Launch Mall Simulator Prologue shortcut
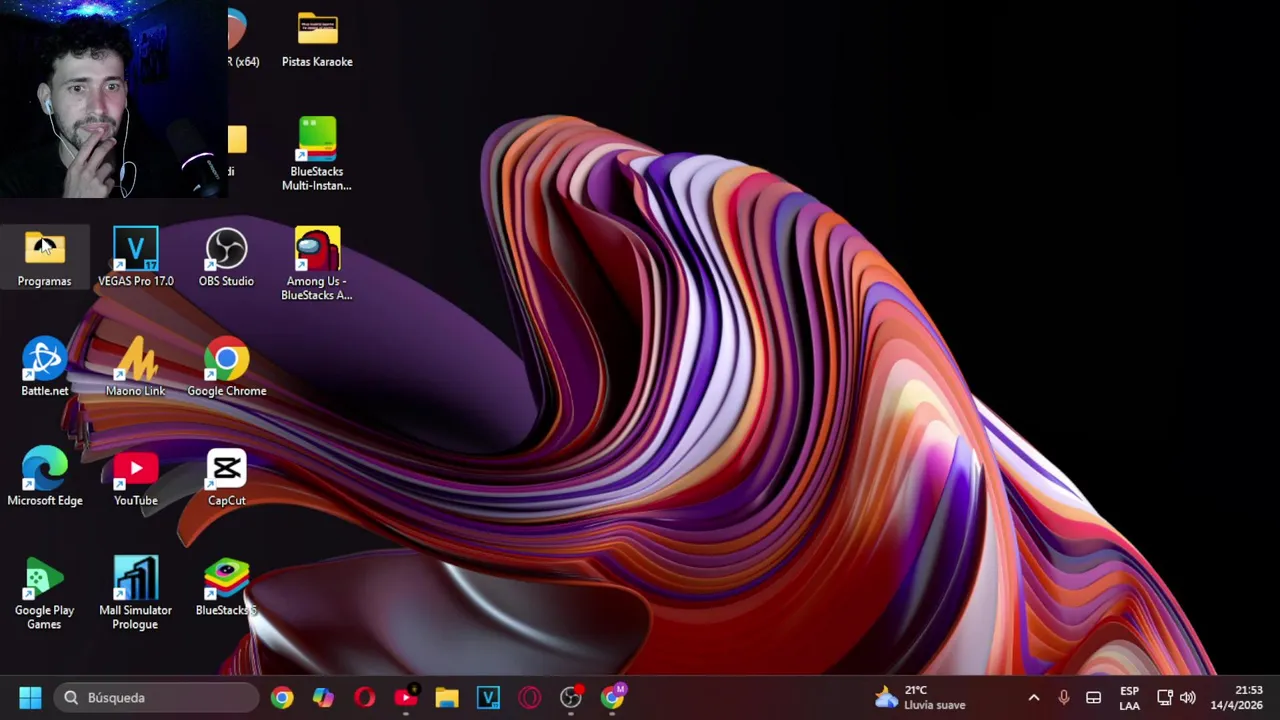 click(x=135, y=595)
